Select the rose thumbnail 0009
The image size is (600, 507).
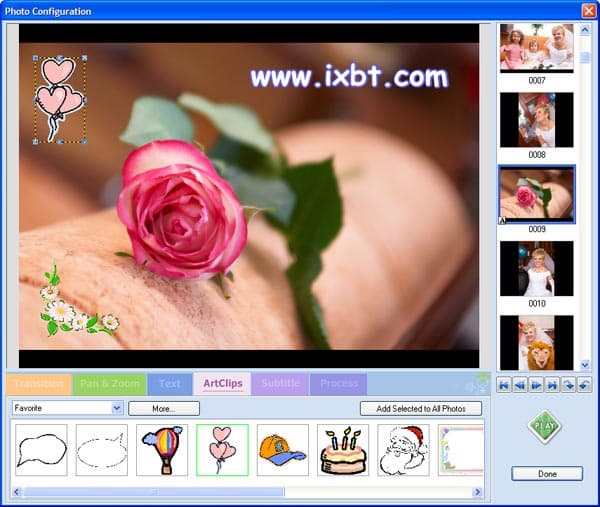pyautogui.click(x=536, y=194)
